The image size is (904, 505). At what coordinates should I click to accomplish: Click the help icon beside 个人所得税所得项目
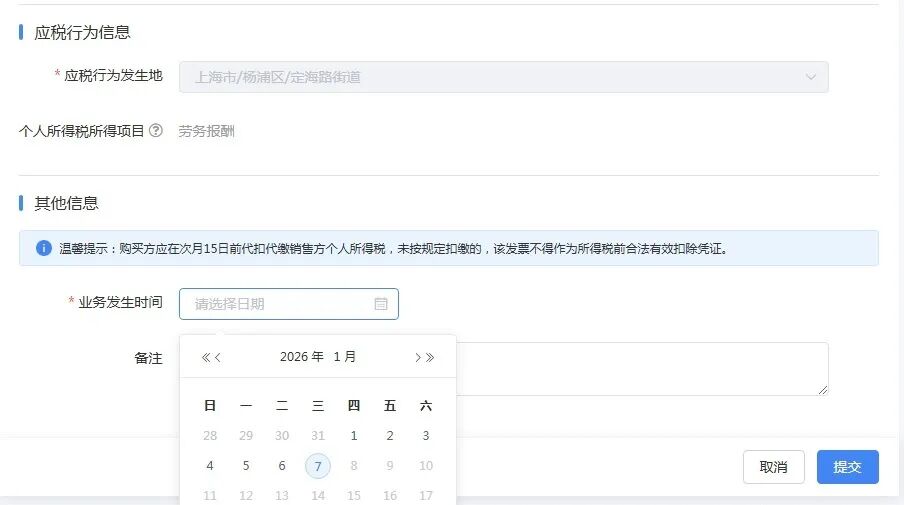pyautogui.click(x=156, y=131)
